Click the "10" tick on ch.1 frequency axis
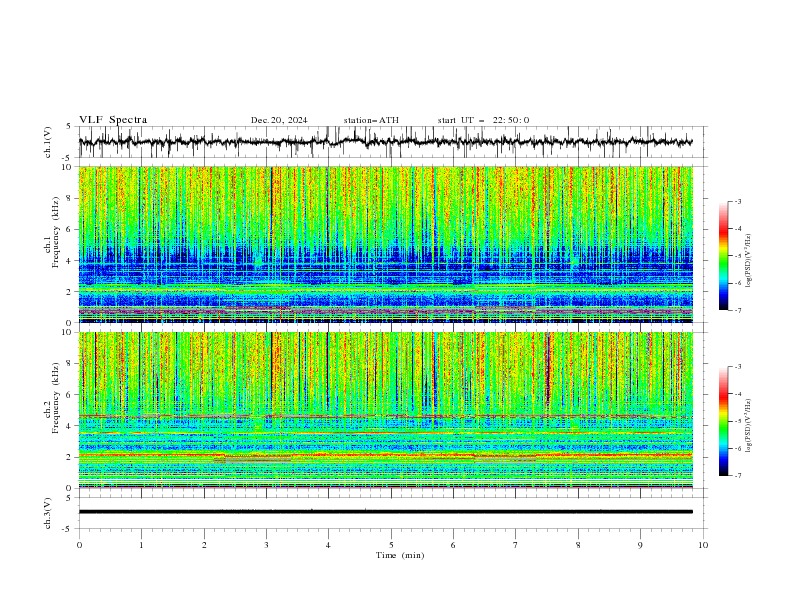Screen dimensions: 792x612 coord(68,167)
